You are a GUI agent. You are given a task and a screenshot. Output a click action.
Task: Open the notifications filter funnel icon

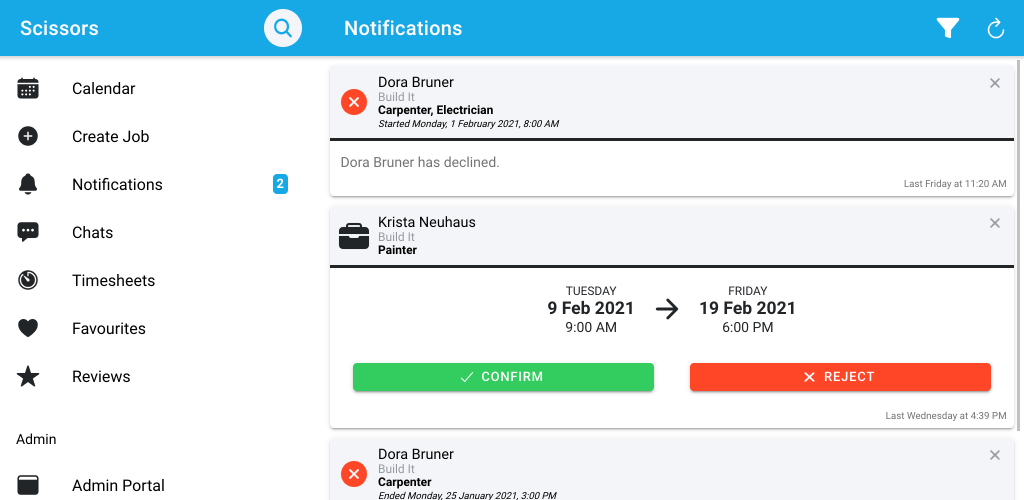[x=948, y=28]
